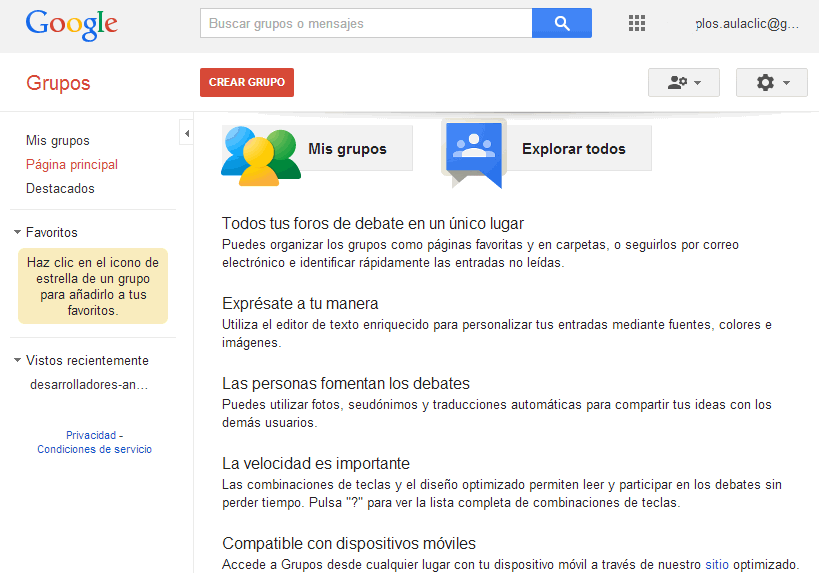
Task: Open the member settings people dropdown
Action: tap(684, 83)
